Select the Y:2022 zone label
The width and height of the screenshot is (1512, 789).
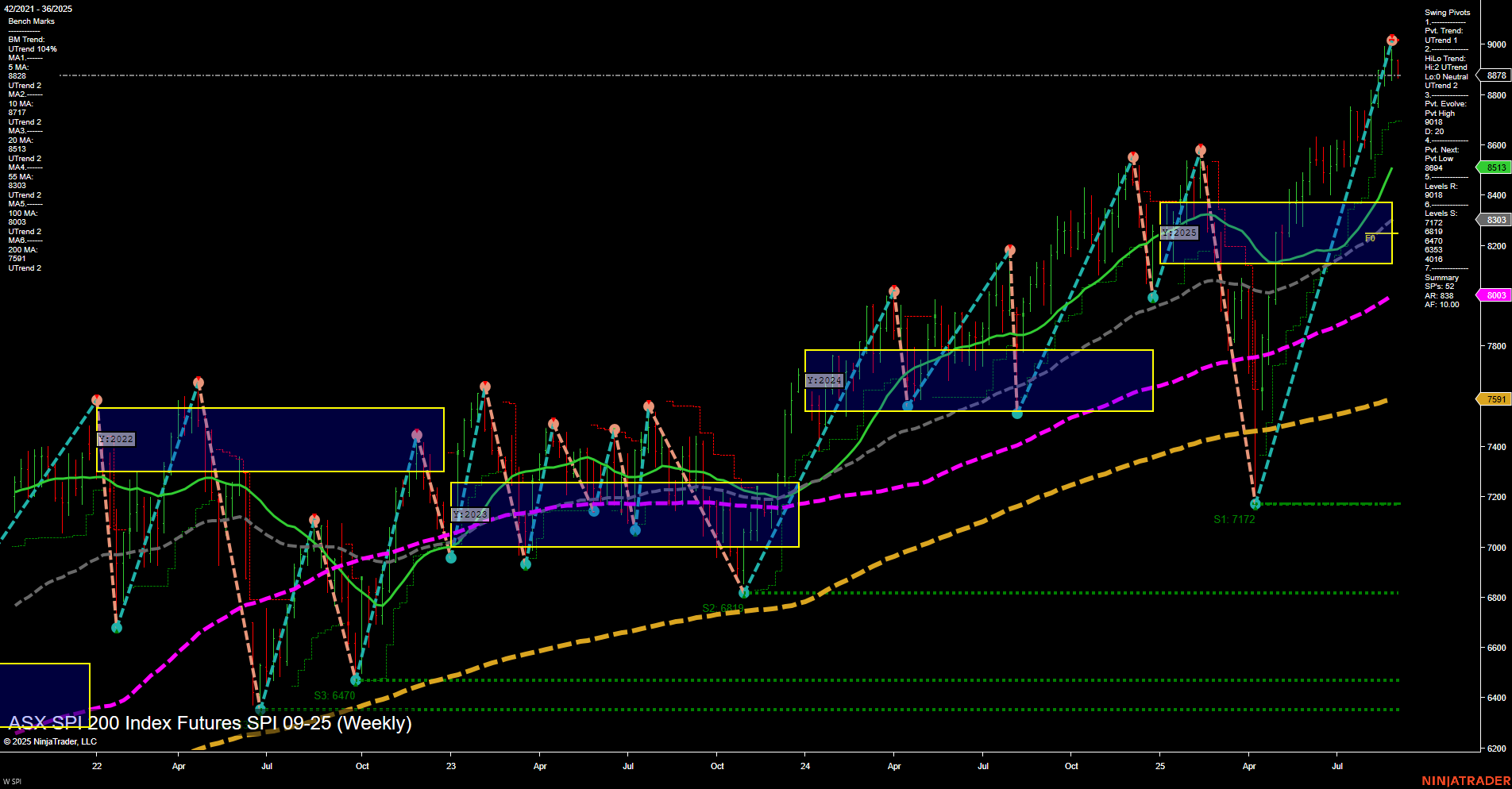click(115, 438)
